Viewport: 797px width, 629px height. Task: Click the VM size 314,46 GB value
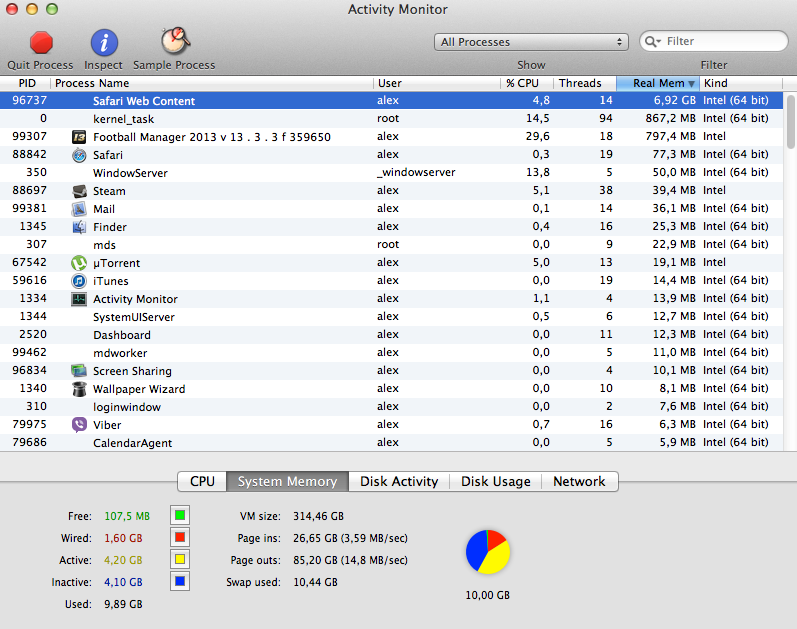[x=318, y=516]
